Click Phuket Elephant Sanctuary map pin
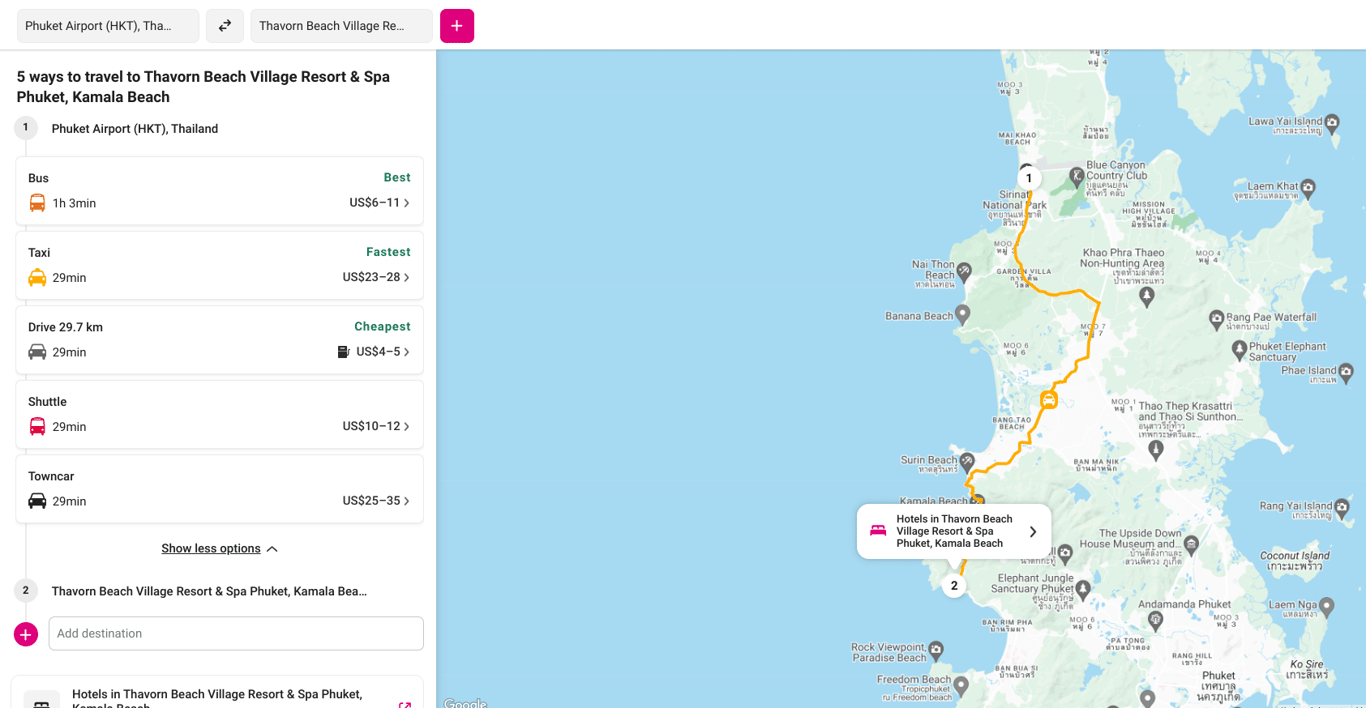The image size is (1366, 708). click(x=1240, y=349)
